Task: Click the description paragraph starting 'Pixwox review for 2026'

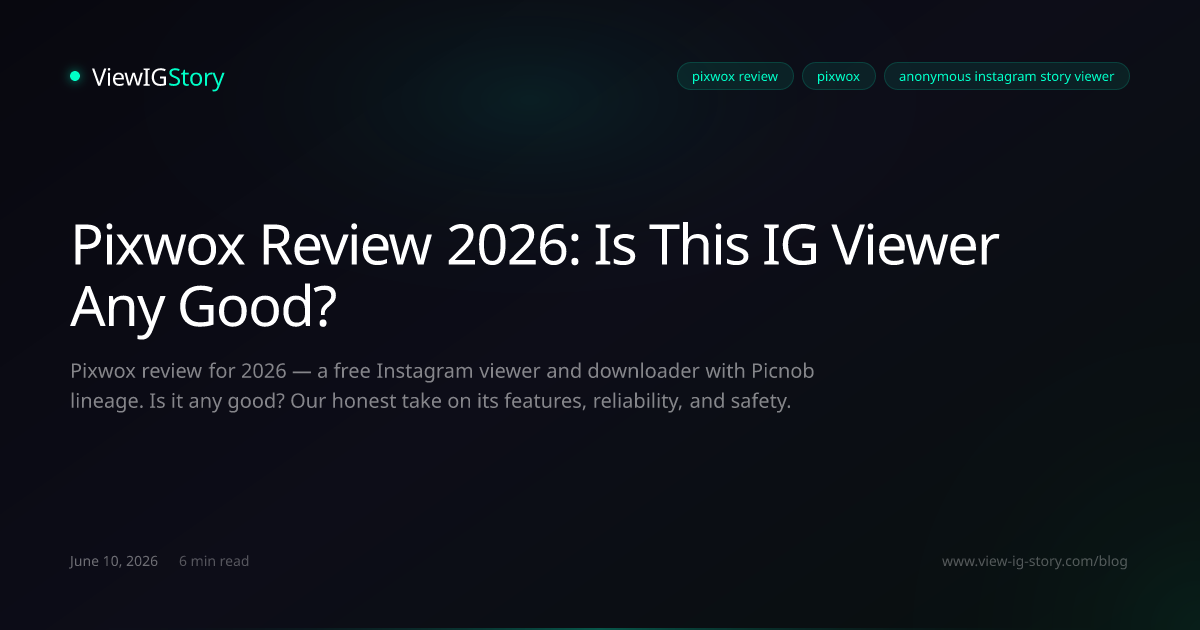Action: coord(442,387)
